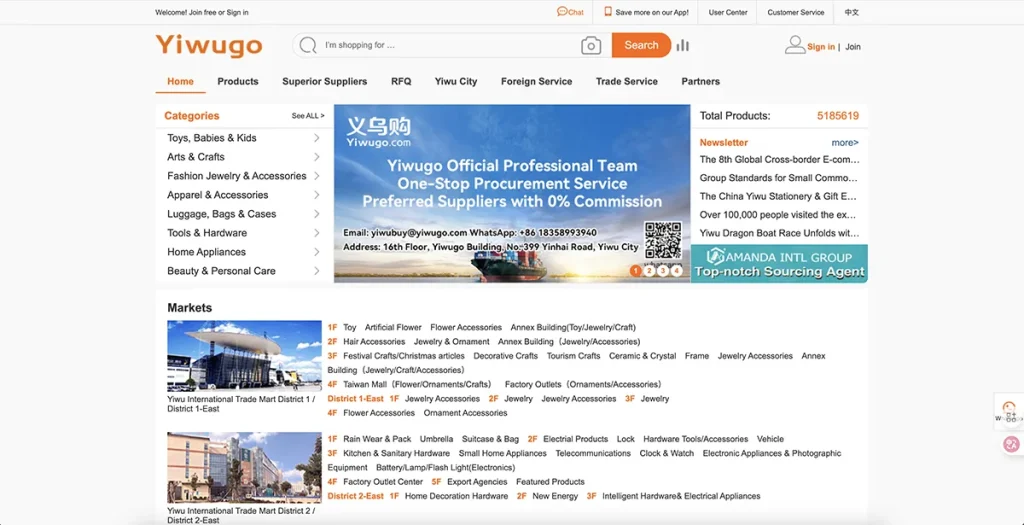Screen dimensions: 1024x525
Task: Click the QR code on the banner
Action: [x=663, y=240]
